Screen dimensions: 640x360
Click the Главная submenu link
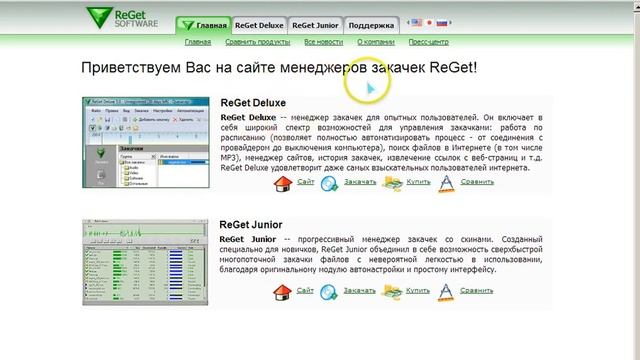[198, 42]
